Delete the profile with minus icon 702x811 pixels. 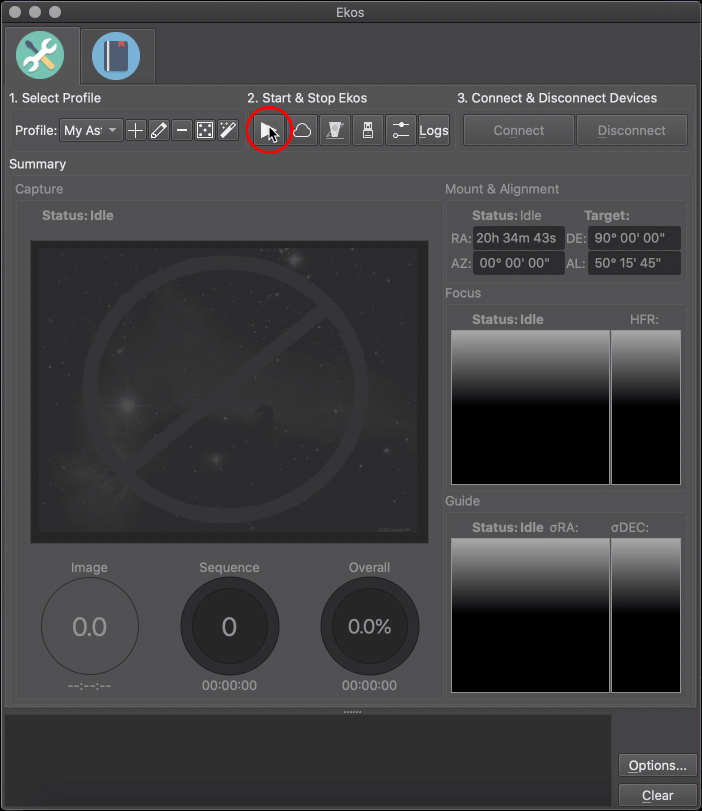pos(181,131)
